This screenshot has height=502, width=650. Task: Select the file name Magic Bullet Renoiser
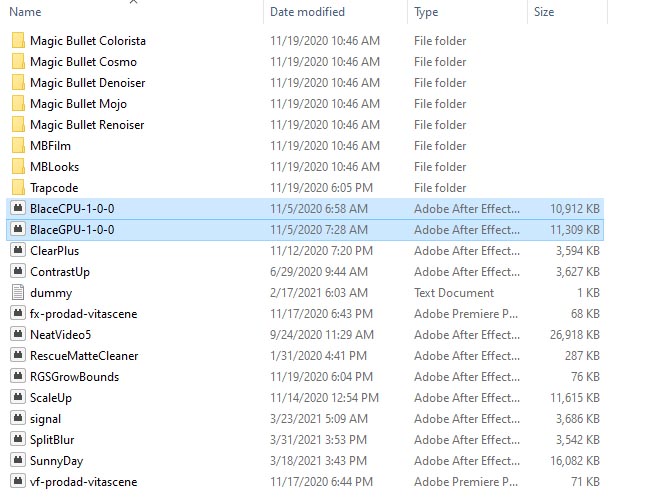point(87,125)
